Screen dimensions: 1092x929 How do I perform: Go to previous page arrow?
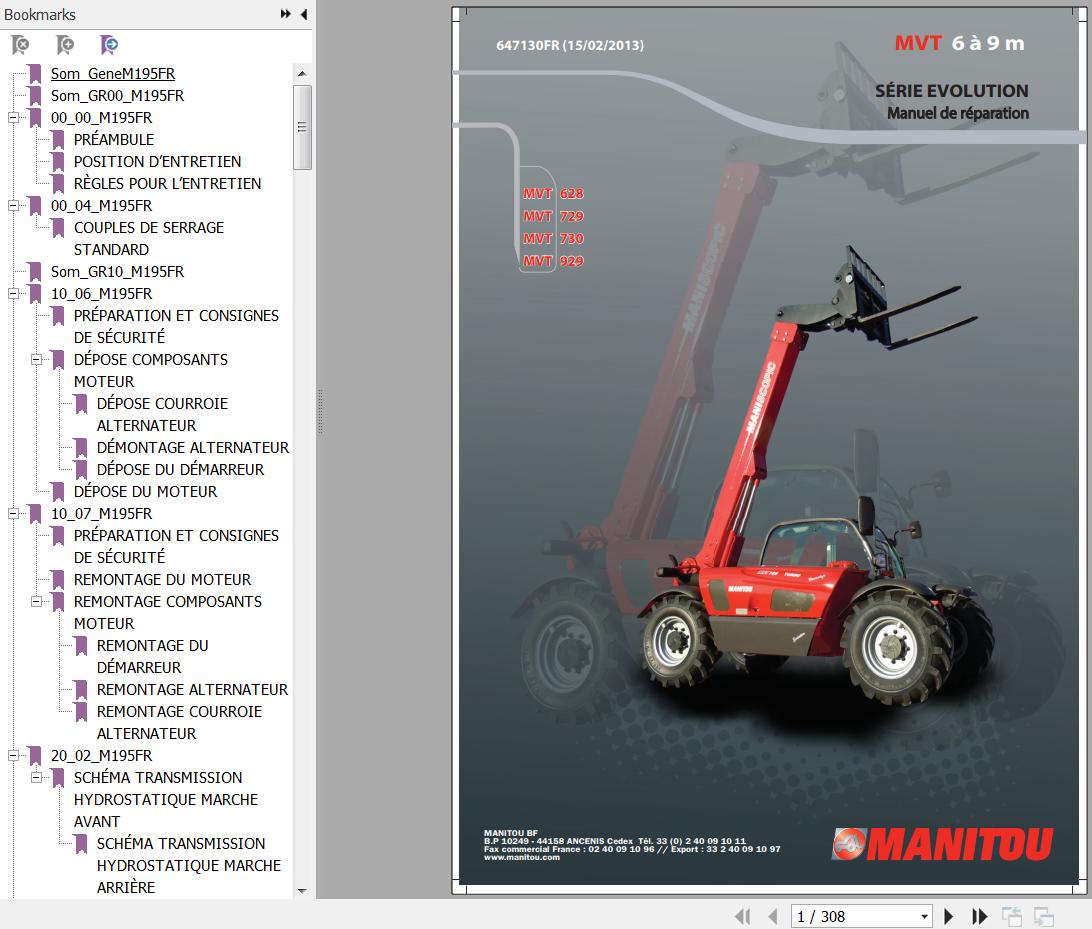click(772, 916)
